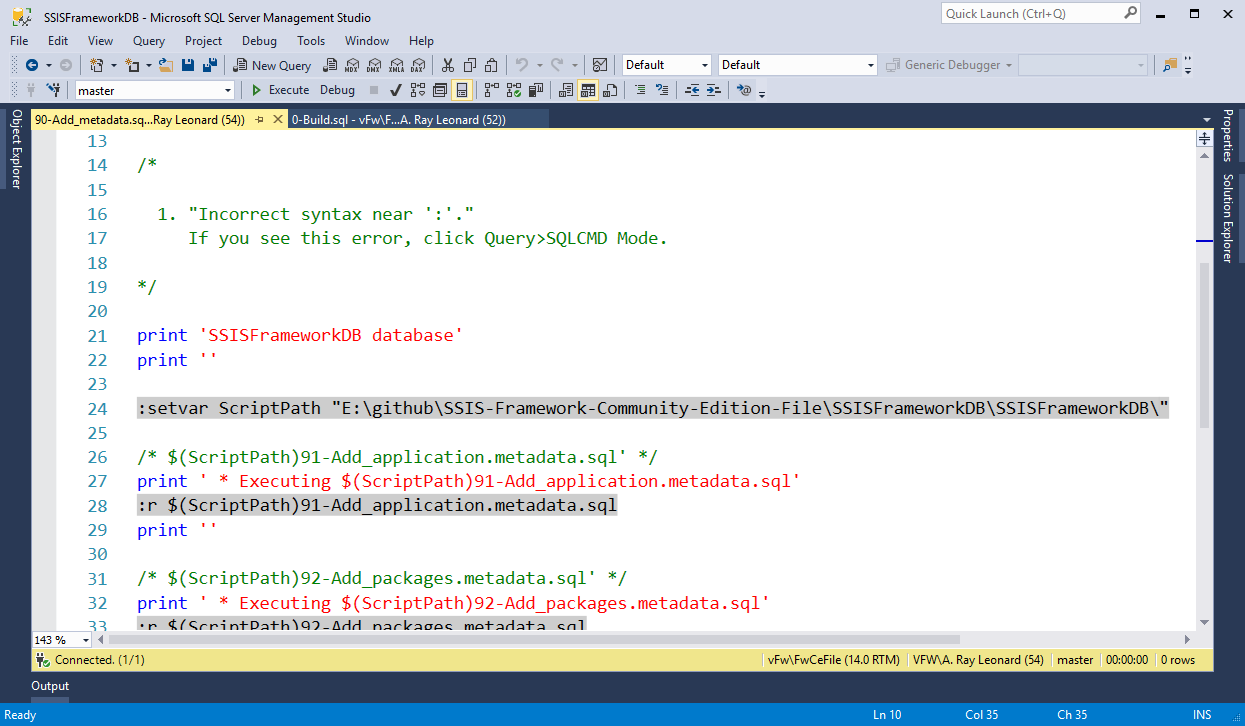This screenshot has height=726, width=1245.
Task: Toggle Include Actual Execution Plan
Action: (x=491, y=90)
